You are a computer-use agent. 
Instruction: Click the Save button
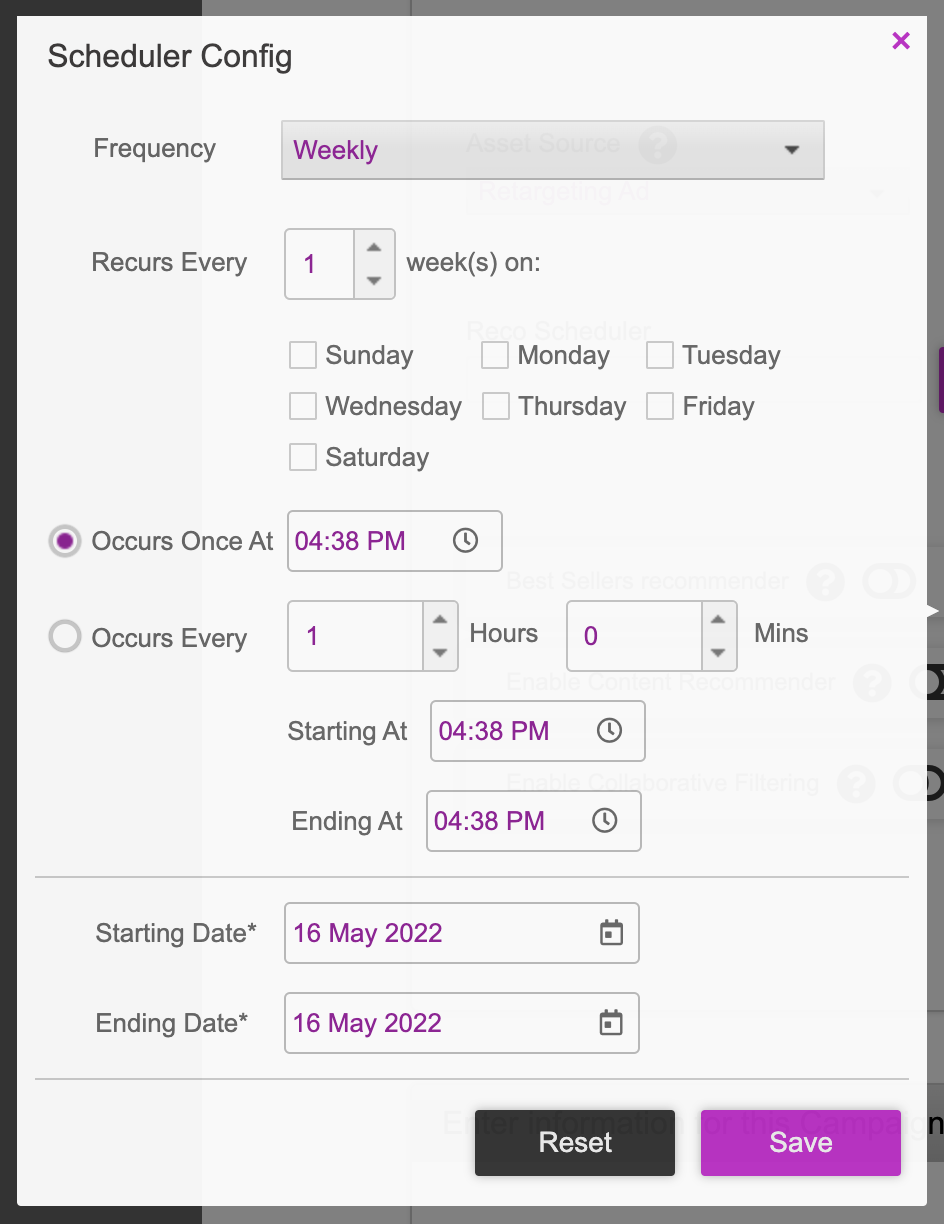point(801,1142)
